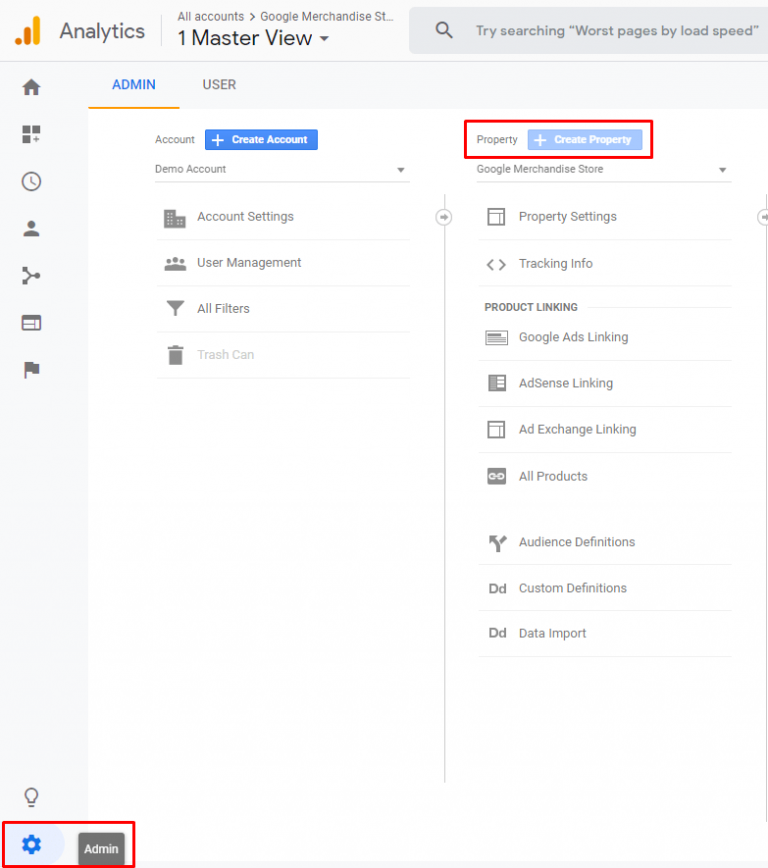Open the Home page via sidebar icon

(31, 87)
